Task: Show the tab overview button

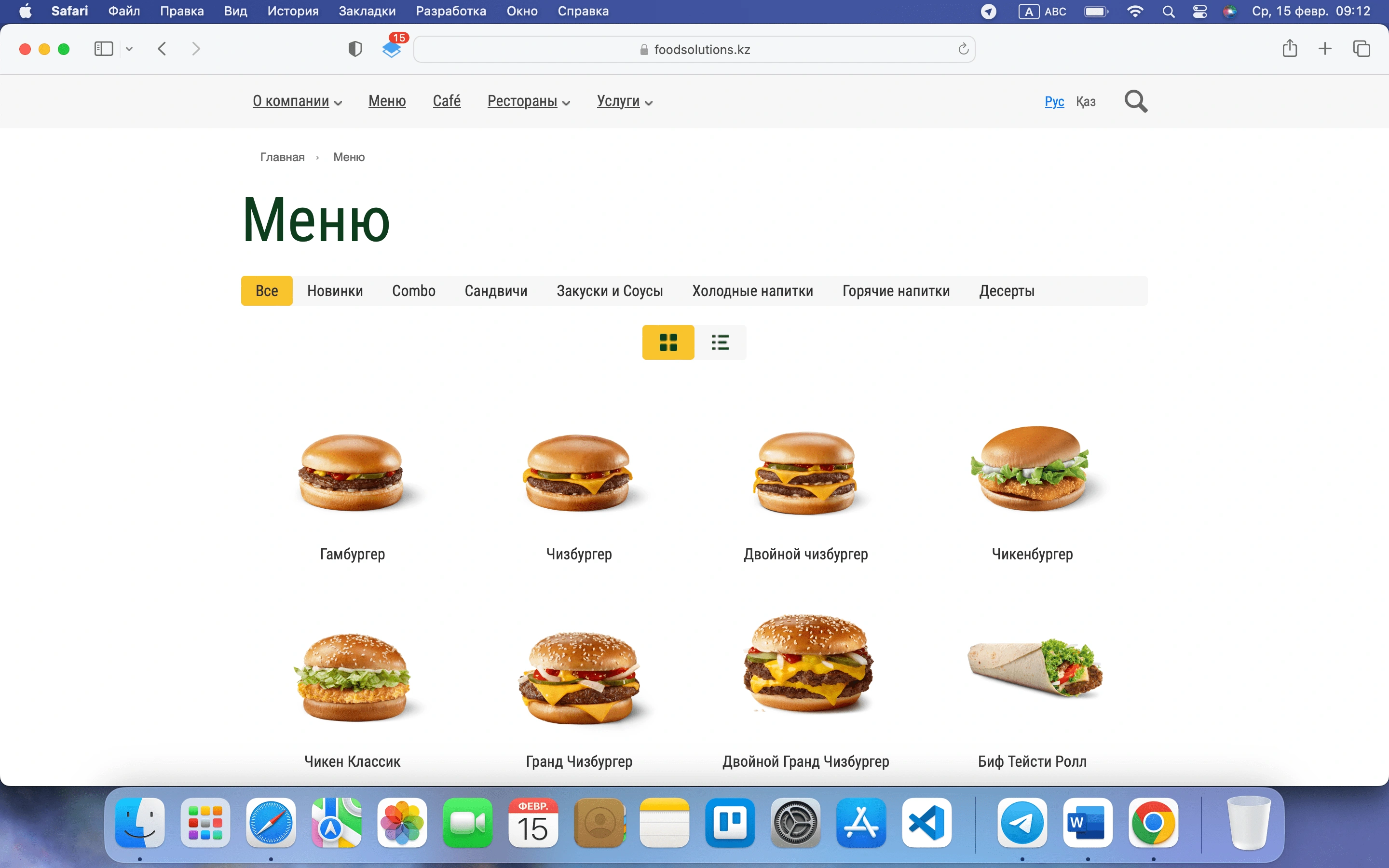Action: 1362,49
